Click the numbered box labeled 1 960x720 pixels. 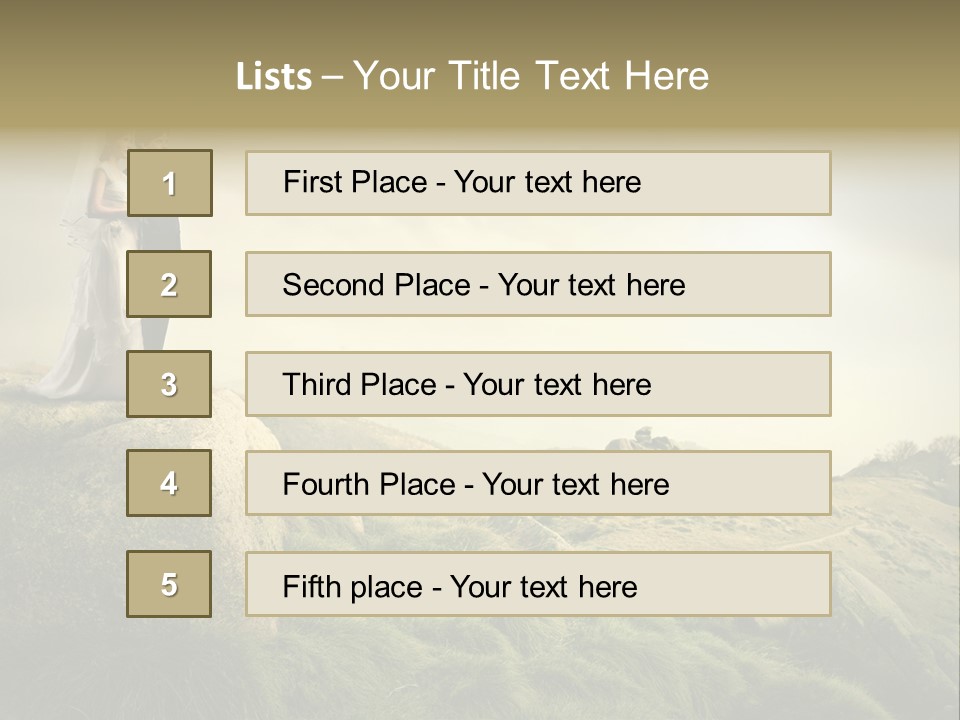(169, 183)
